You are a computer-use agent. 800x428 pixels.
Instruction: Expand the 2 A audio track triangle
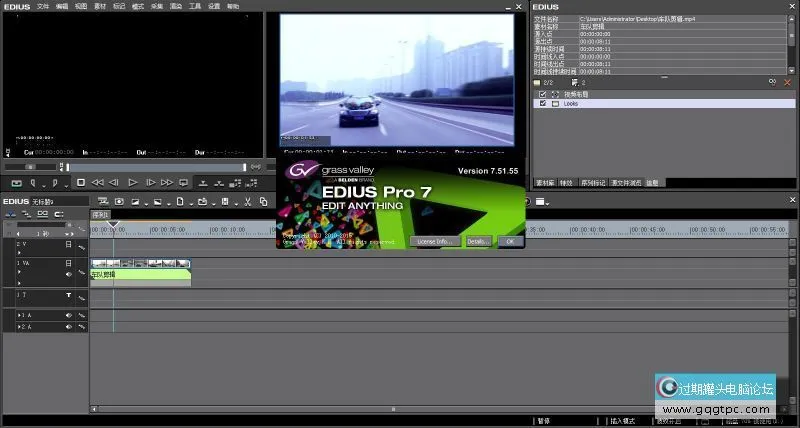tap(20, 326)
